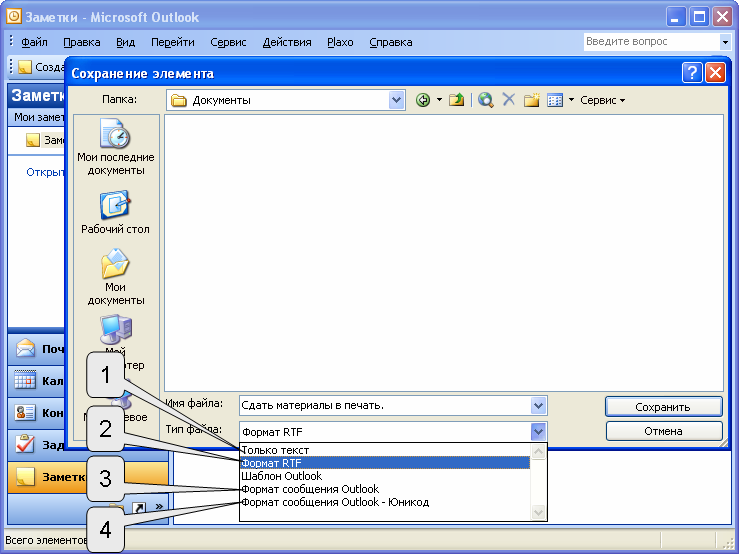This screenshot has height=554, width=739.
Task: Open Рабочий стол location
Action: tap(115, 212)
